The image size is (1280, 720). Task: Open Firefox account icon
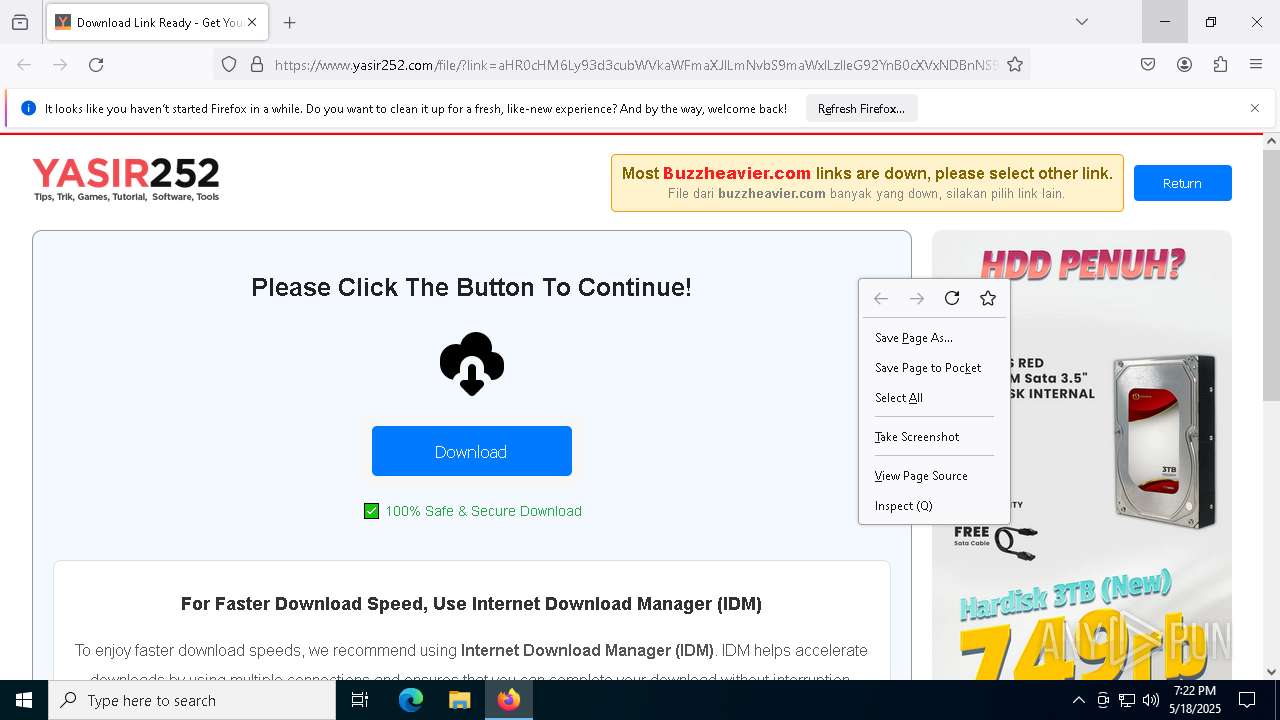1184,64
